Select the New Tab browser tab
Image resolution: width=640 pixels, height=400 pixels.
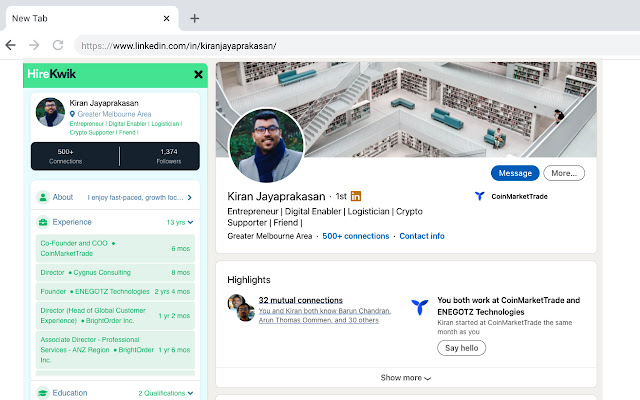pyautogui.click(x=90, y=18)
